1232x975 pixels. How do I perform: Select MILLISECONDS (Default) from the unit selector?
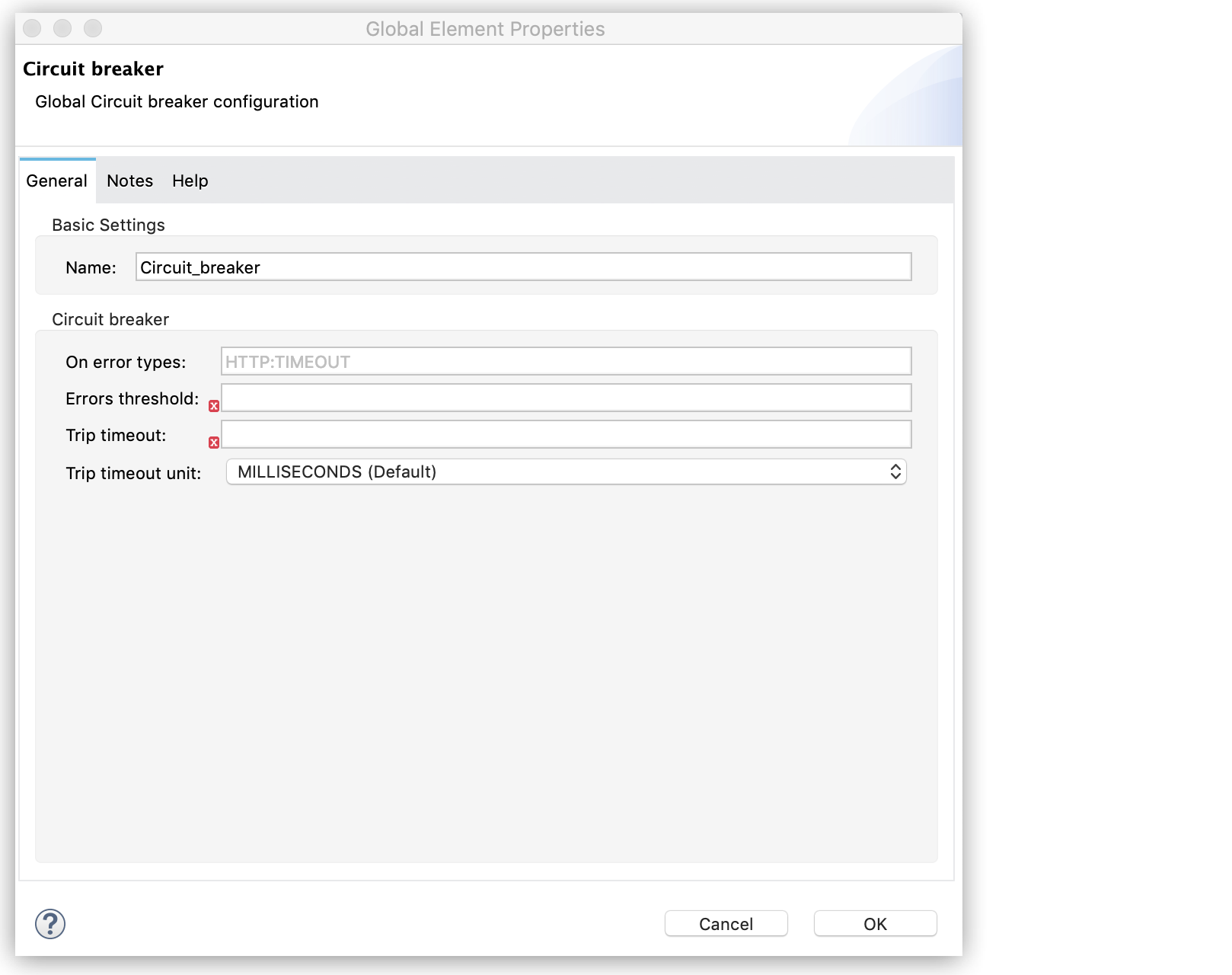pos(567,472)
